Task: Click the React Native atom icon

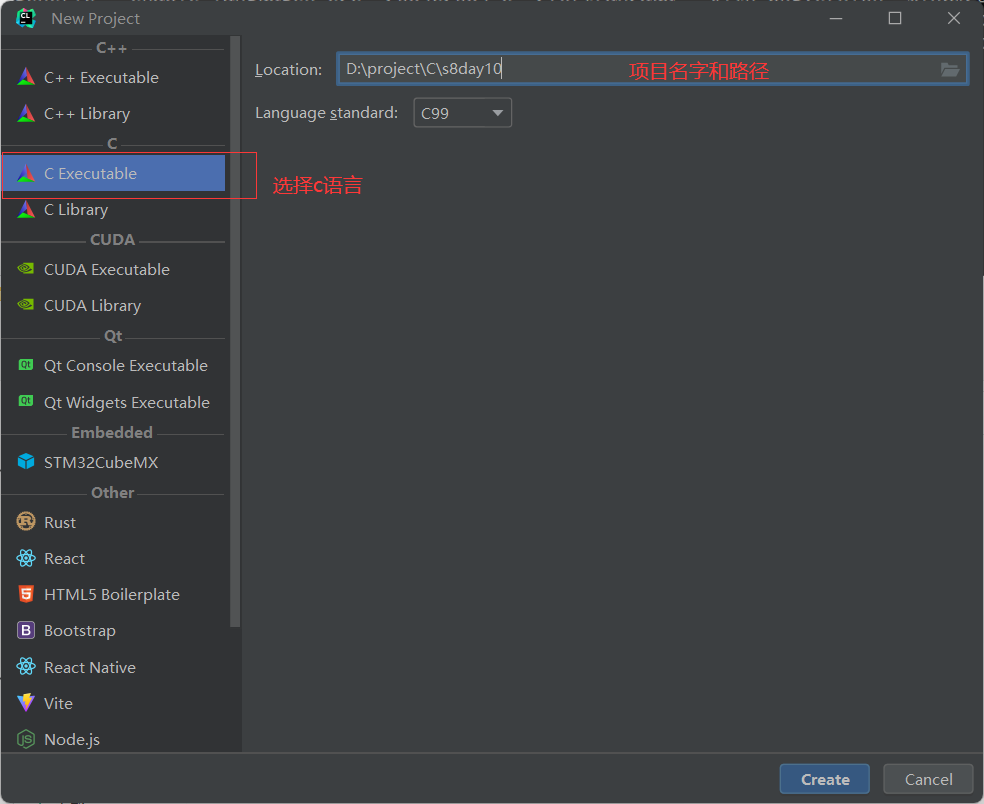Action: coord(26,667)
